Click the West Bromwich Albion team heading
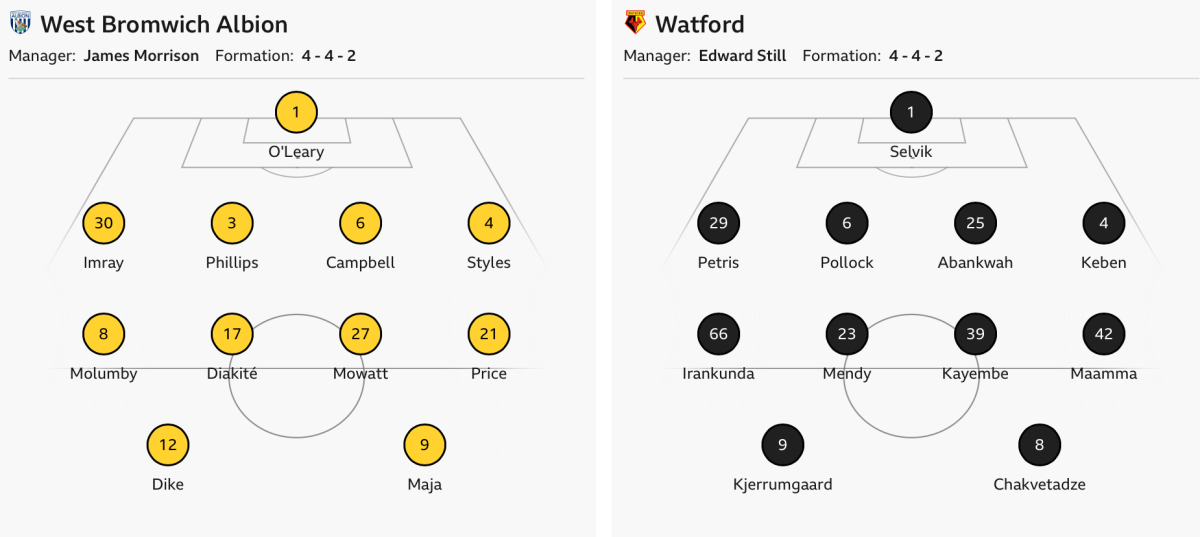 (164, 24)
